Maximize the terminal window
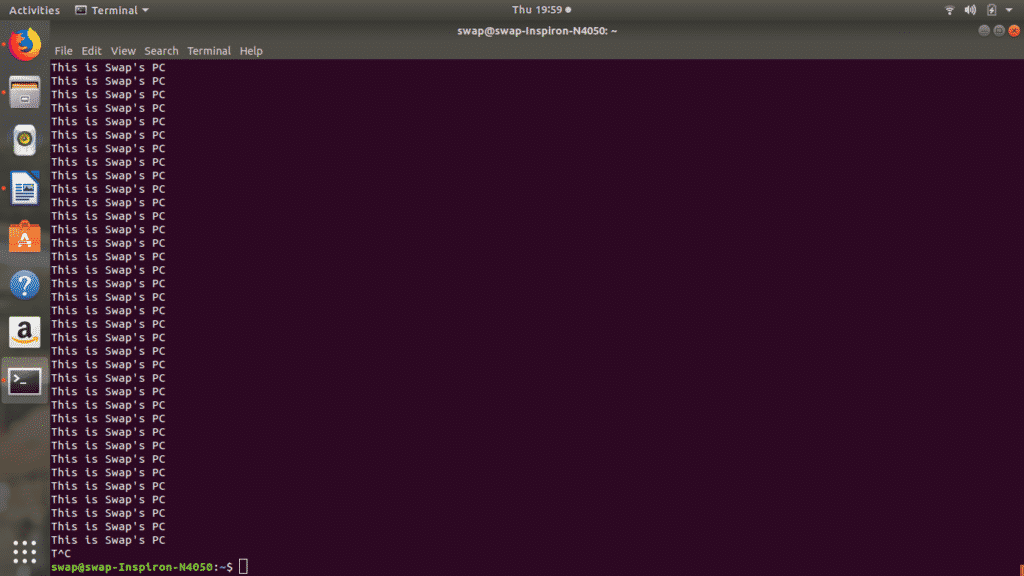This screenshot has width=1024, height=576. click(999, 31)
